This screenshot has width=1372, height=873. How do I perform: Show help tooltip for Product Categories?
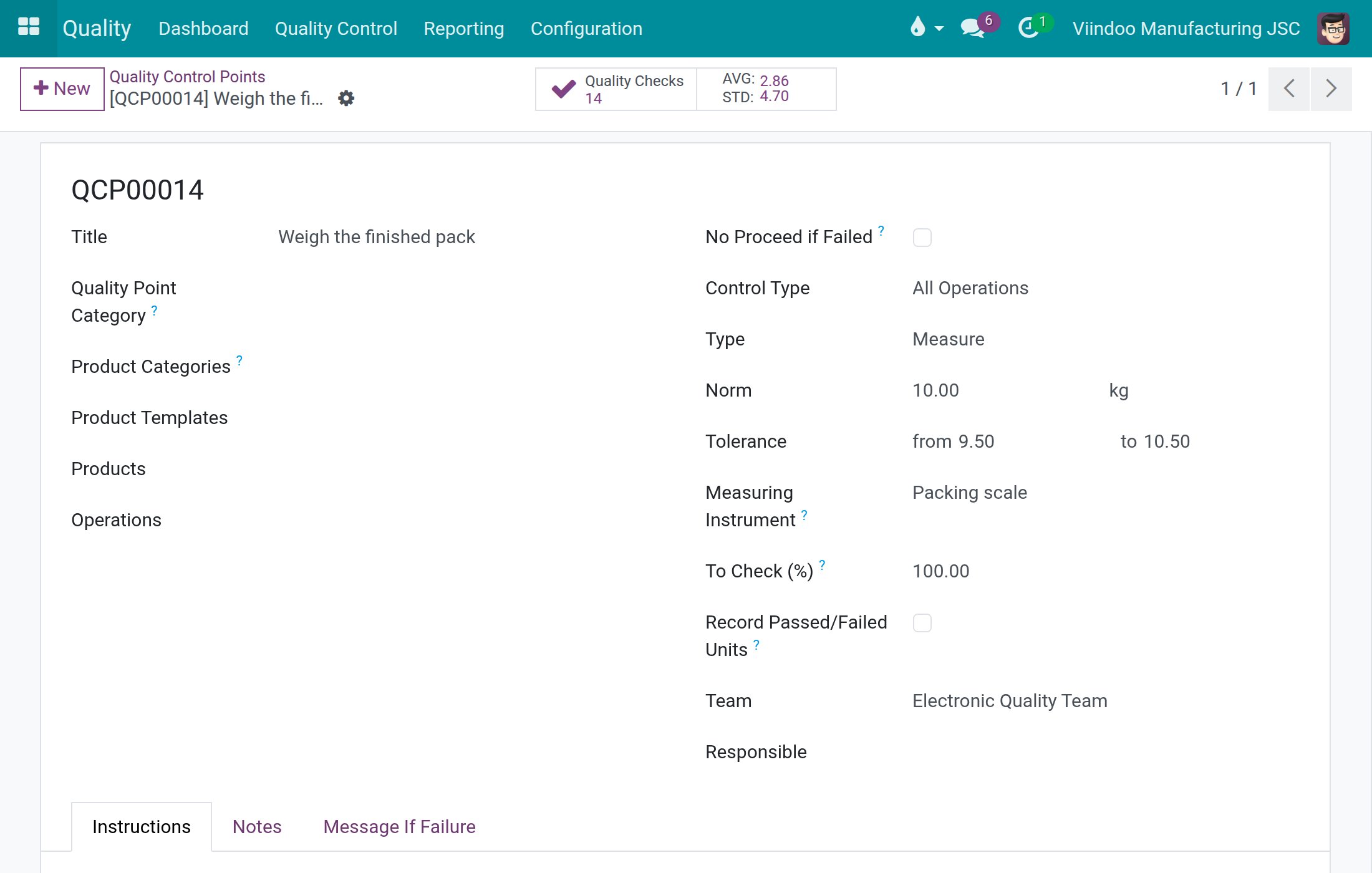(239, 360)
